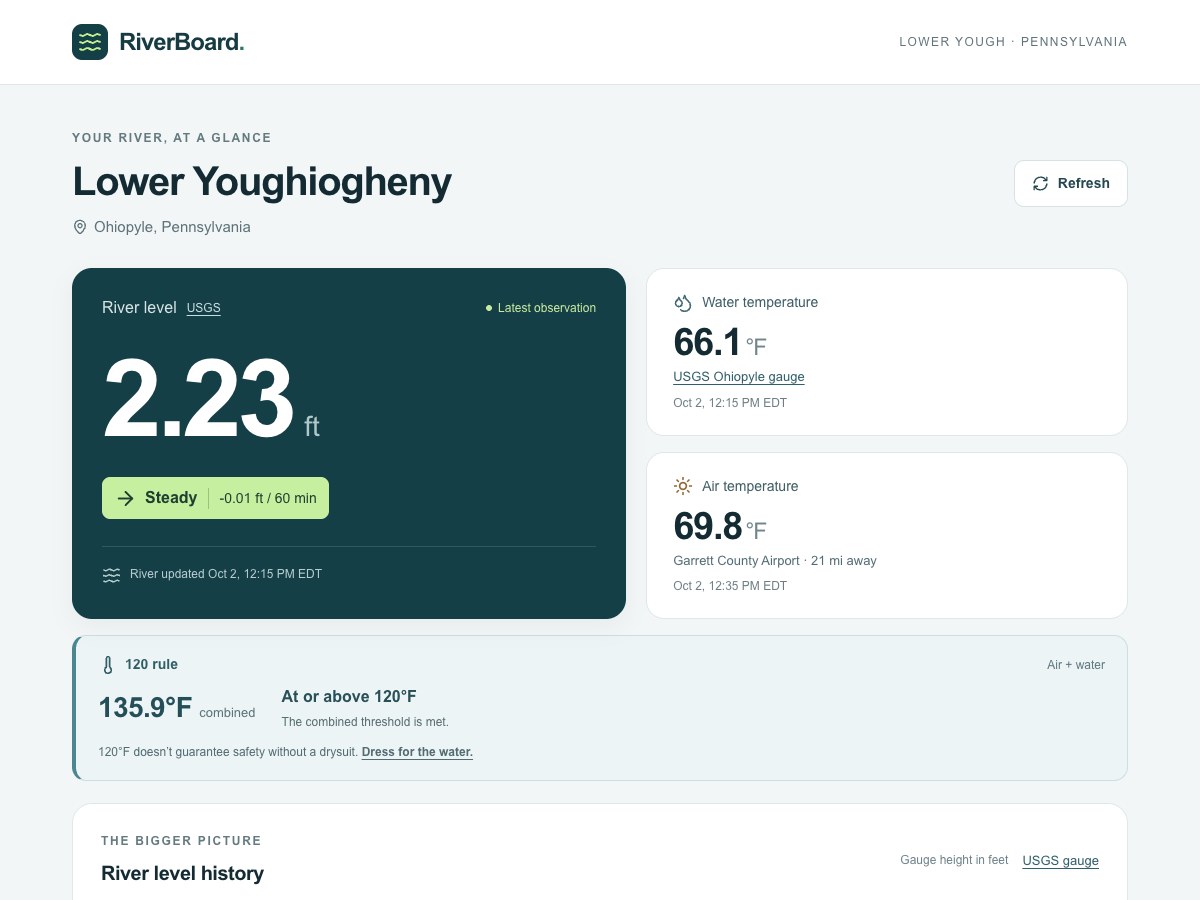Click the RiverBoard wave logo icon
Screen dimensions: 1200x900
tap(90, 42)
